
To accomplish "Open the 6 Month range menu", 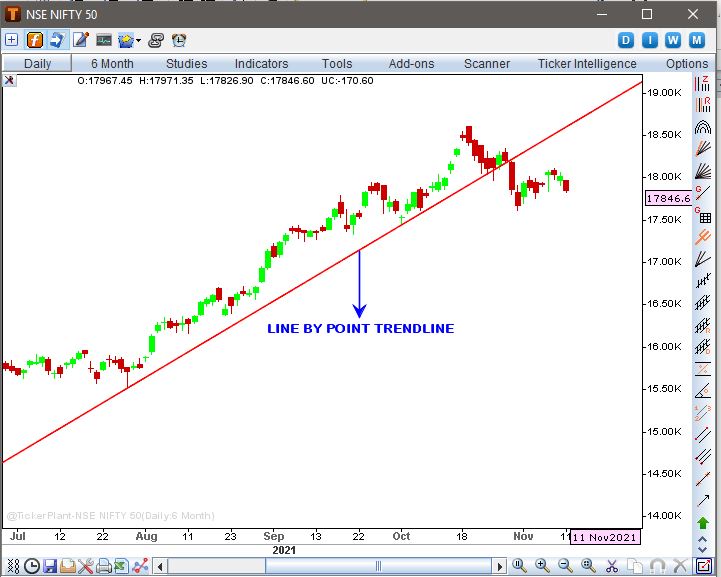I will click(112, 63).
